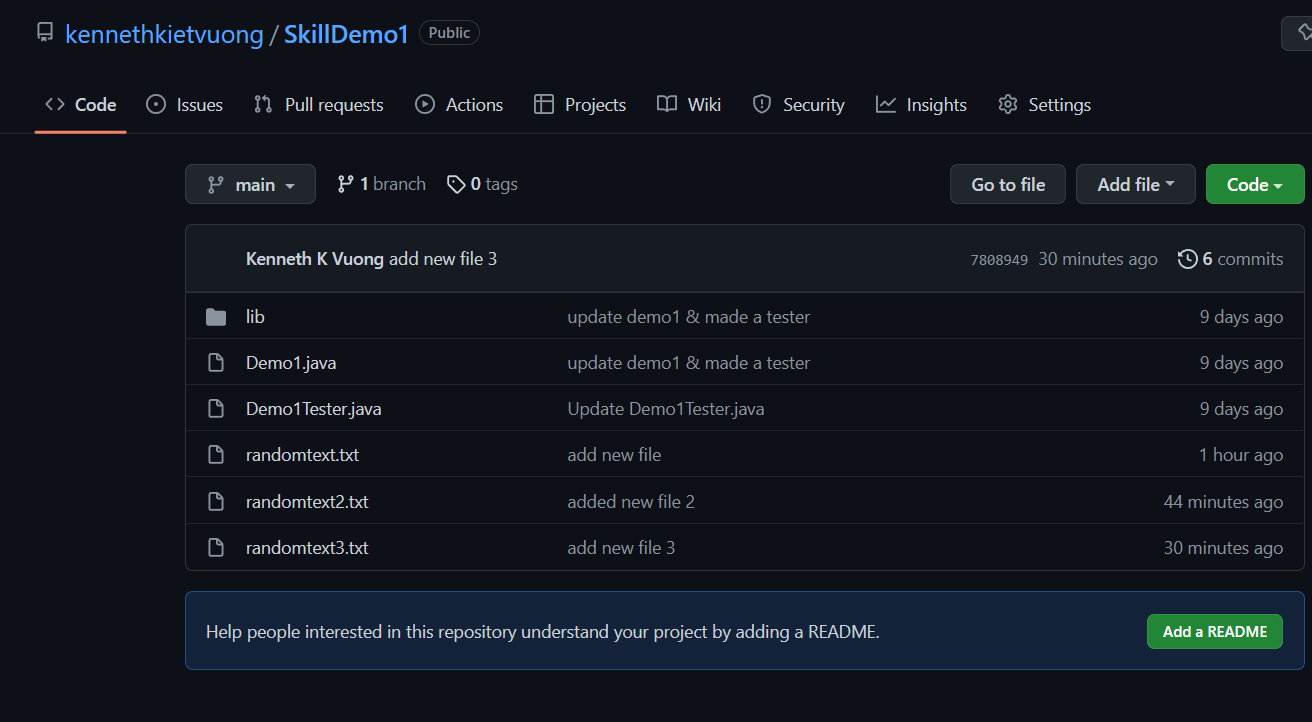Open the SkillDemo1 repository link
Image resolution: width=1312 pixels, height=722 pixels.
point(346,34)
